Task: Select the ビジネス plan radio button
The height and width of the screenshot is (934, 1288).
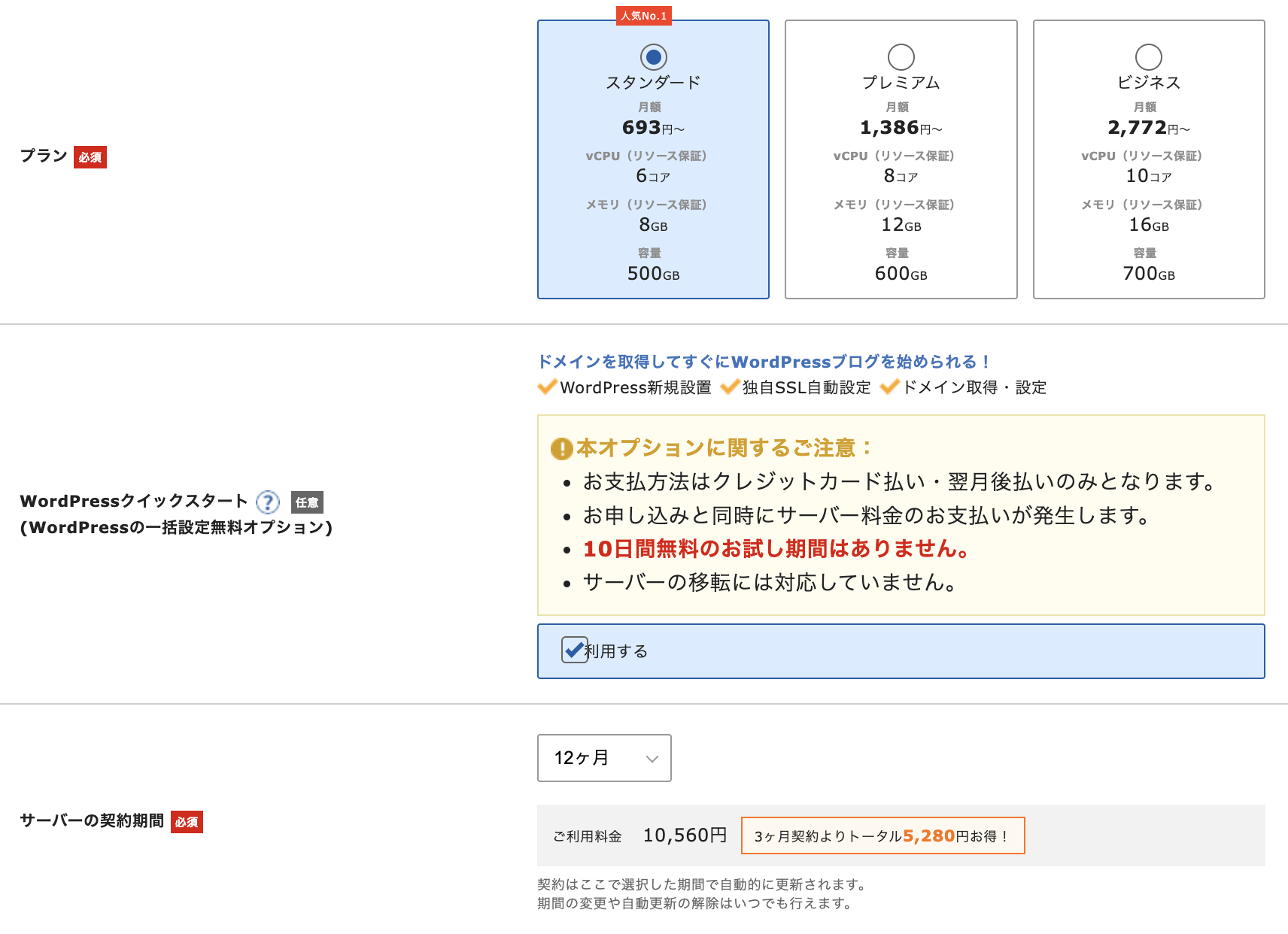Action: (x=1148, y=57)
